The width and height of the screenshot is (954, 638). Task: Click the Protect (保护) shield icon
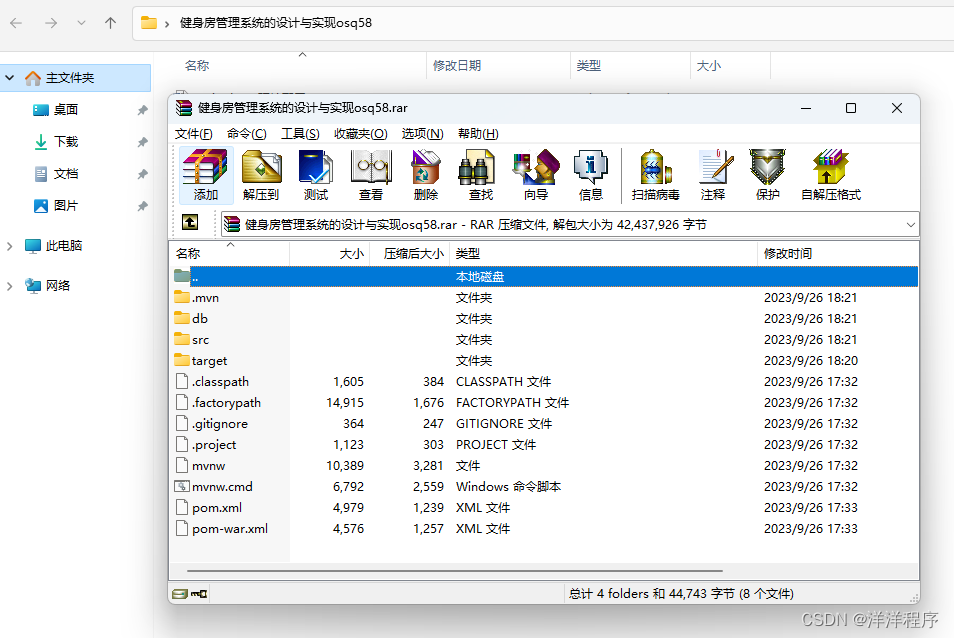pyautogui.click(x=768, y=175)
